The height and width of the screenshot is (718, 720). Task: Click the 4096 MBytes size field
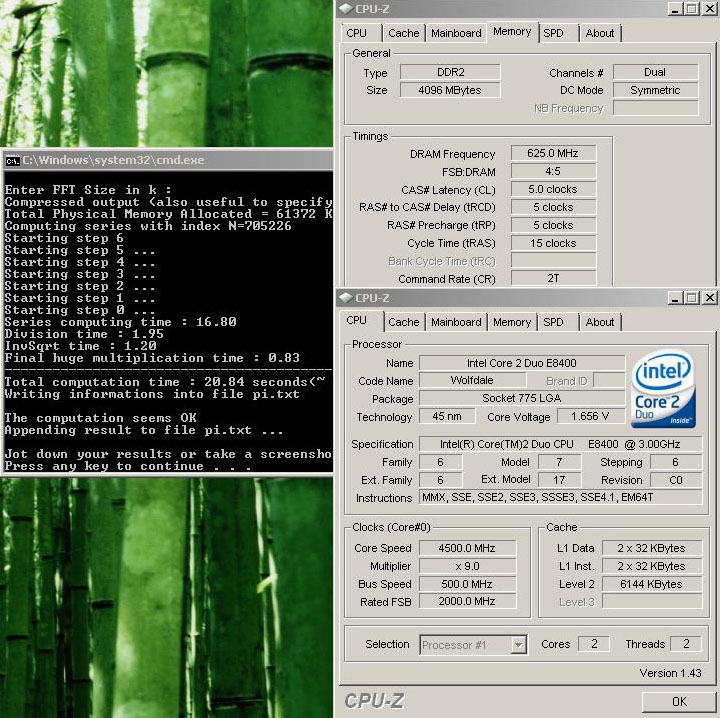tap(450, 90)
